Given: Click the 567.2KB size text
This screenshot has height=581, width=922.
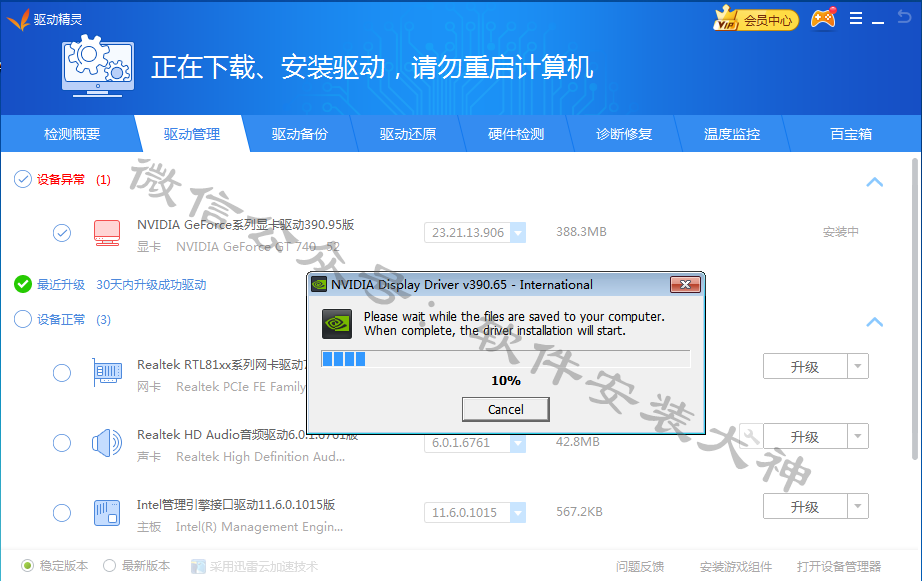Looking at the screenshot, I should tap(579, 512).
